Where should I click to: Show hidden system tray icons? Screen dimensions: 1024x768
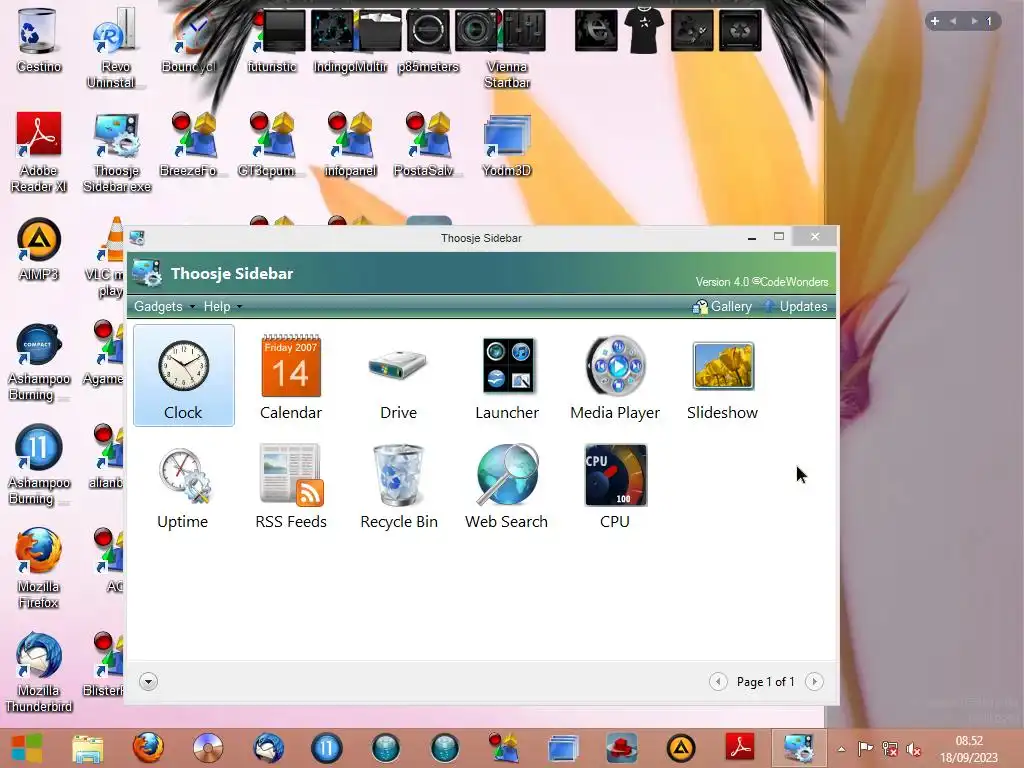[x=842, y=749]
